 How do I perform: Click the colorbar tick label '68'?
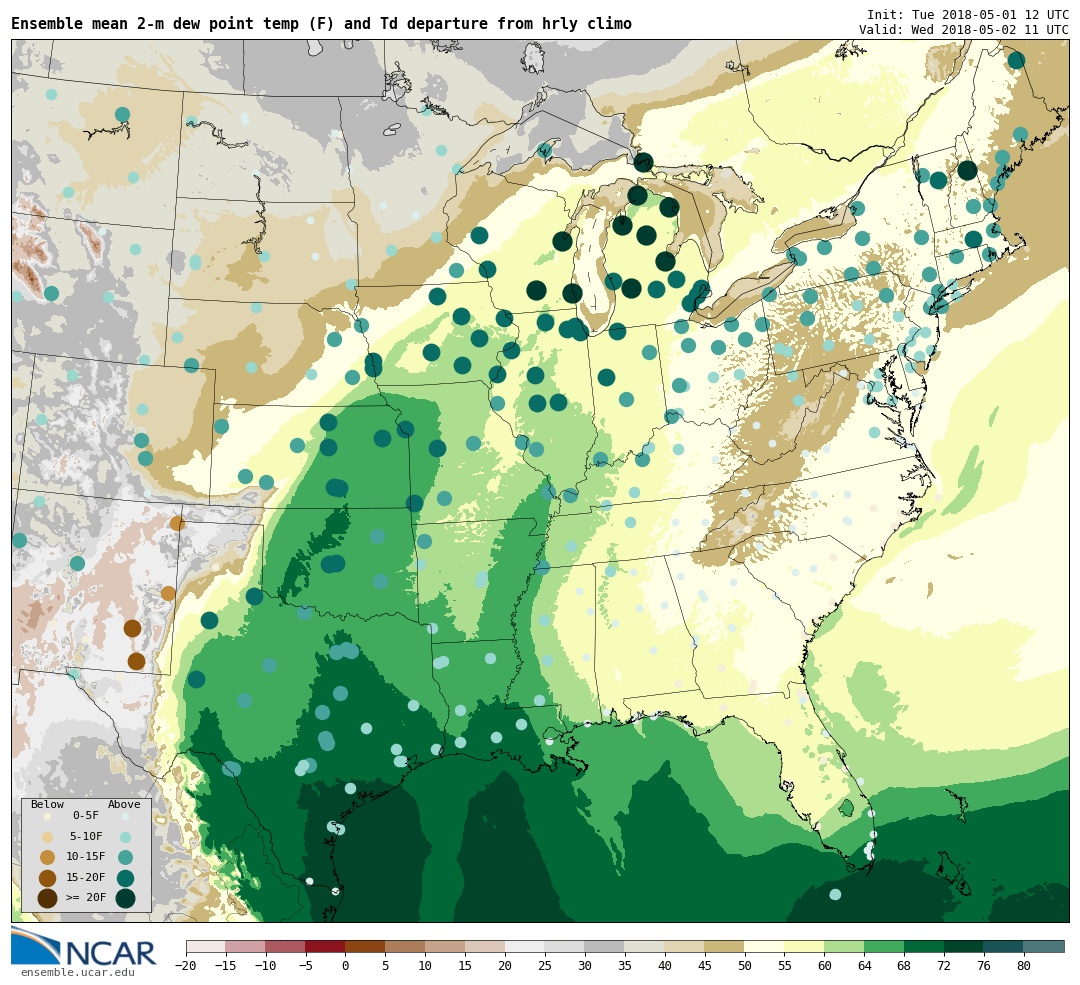(x=904, y=966)
